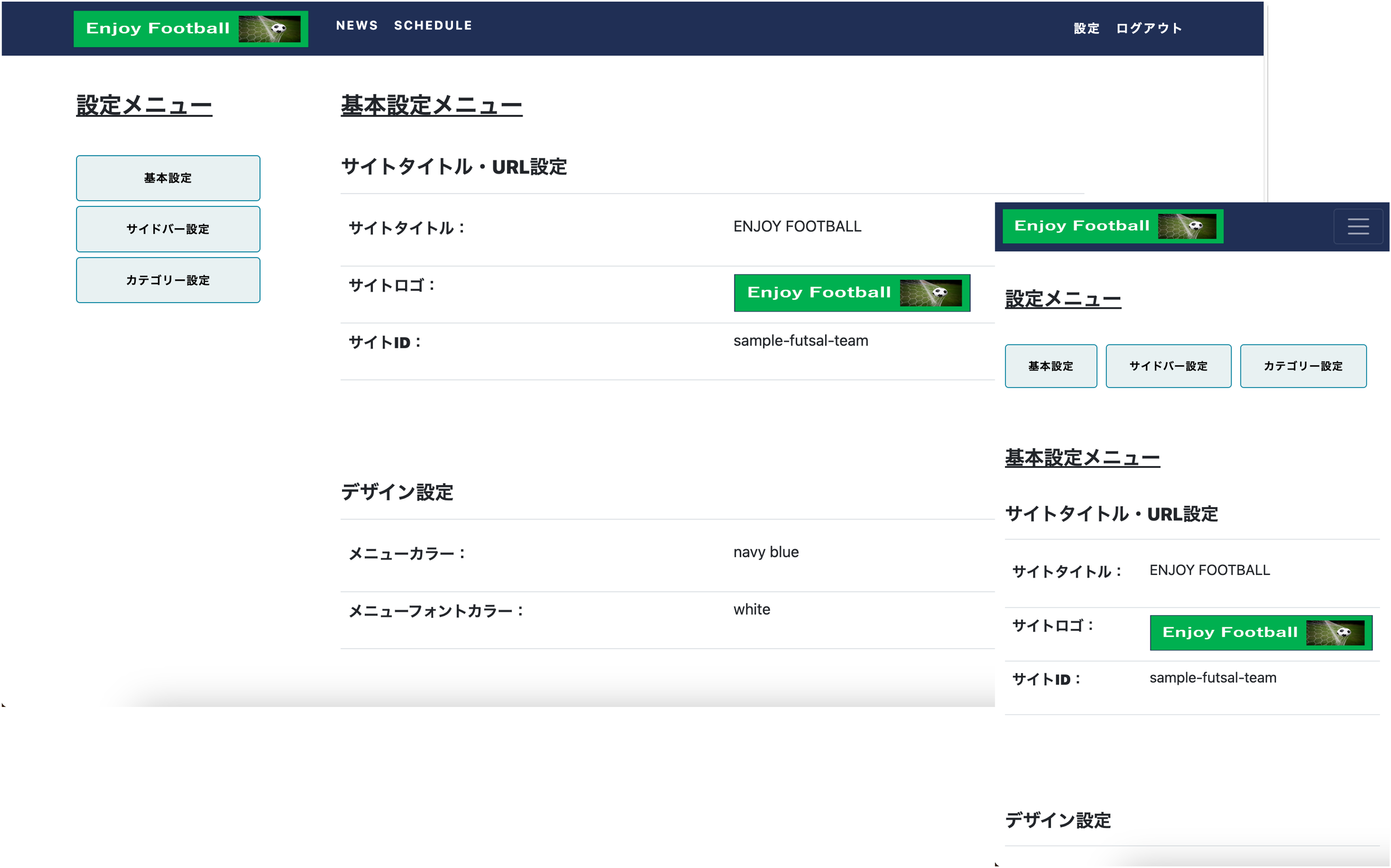Select the 基本設定 button in the sidebar
1391x868 pixels.
(x=168, y=178)
